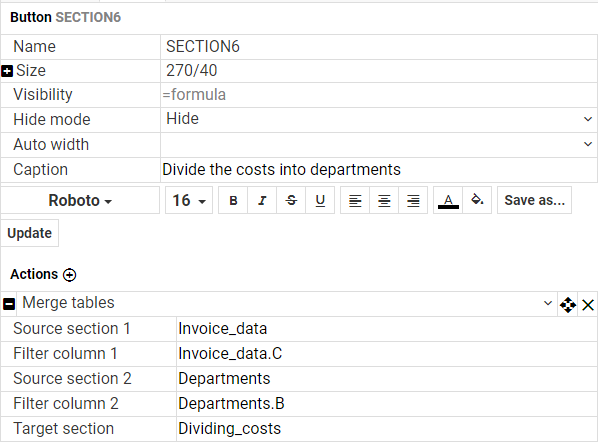Open the fill bucket background color

tap(477, 200)
